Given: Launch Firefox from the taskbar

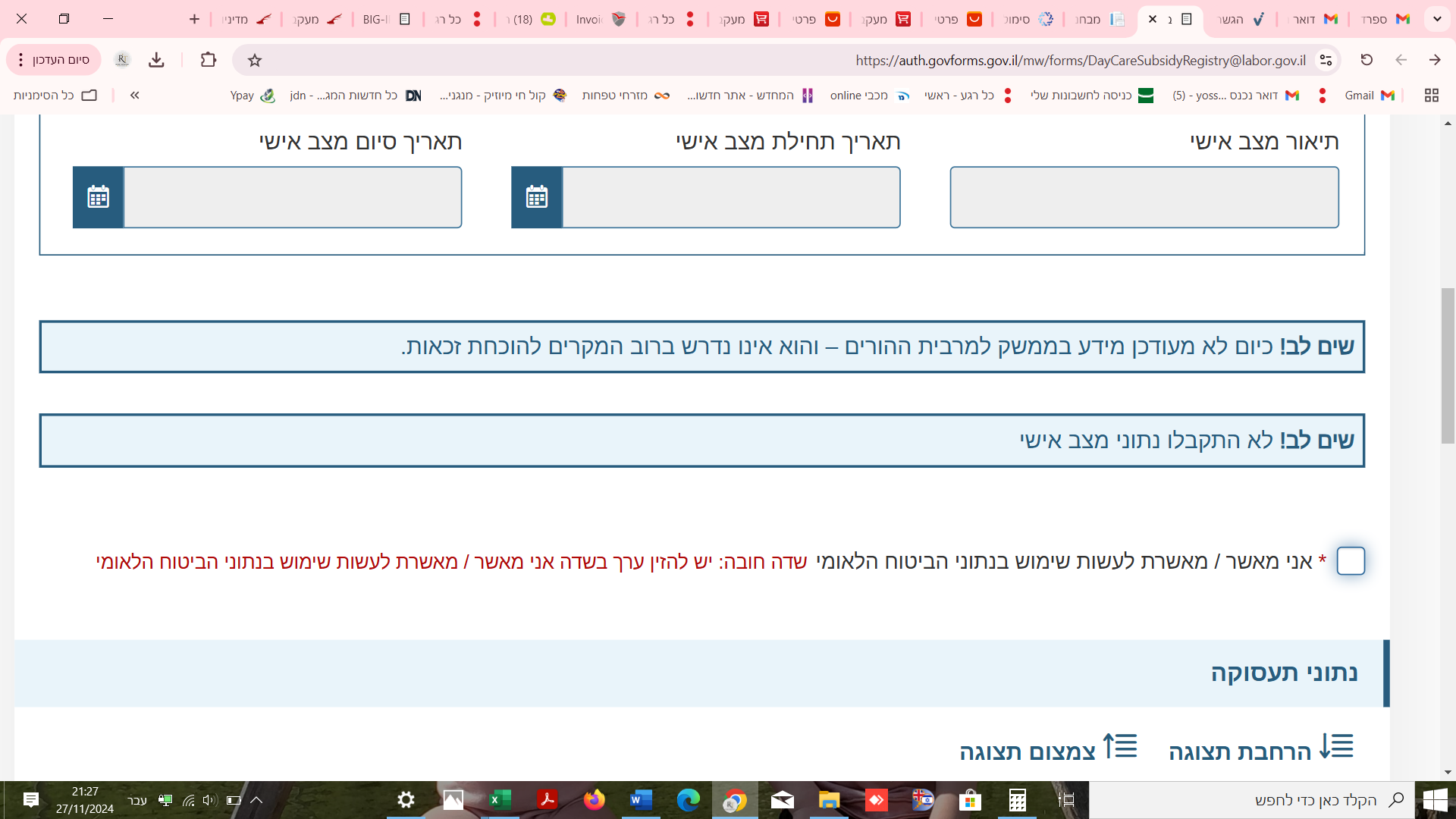Looking at the screenshot, I should pyautogui.click(x=594, y=800).
